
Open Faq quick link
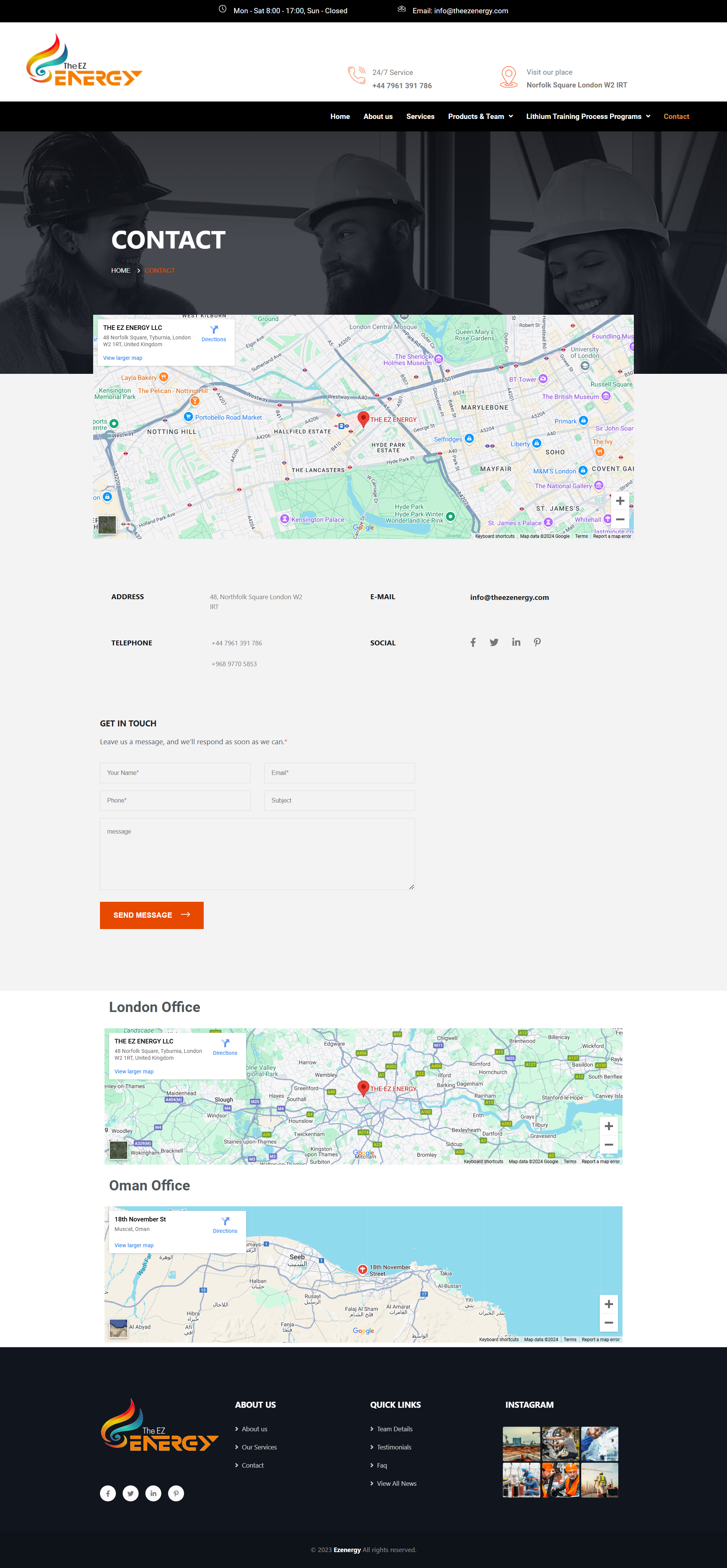tap(381, 1465)
